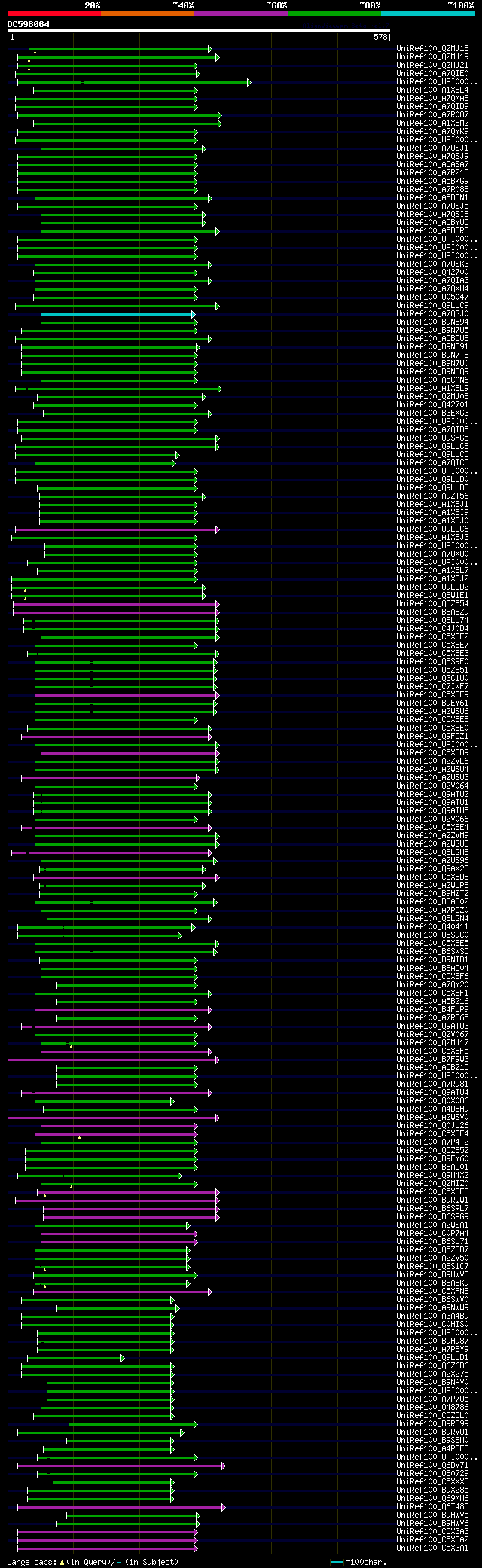Select the UniRef100_Q8W1E1 label

432,596
